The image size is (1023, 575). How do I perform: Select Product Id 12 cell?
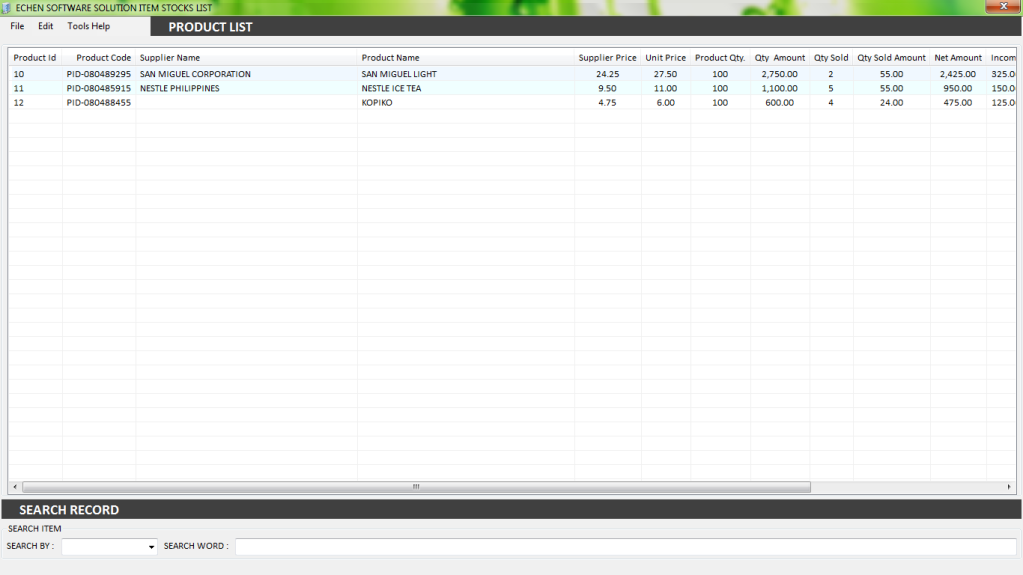pyautogui.click(x=19, y=103)
